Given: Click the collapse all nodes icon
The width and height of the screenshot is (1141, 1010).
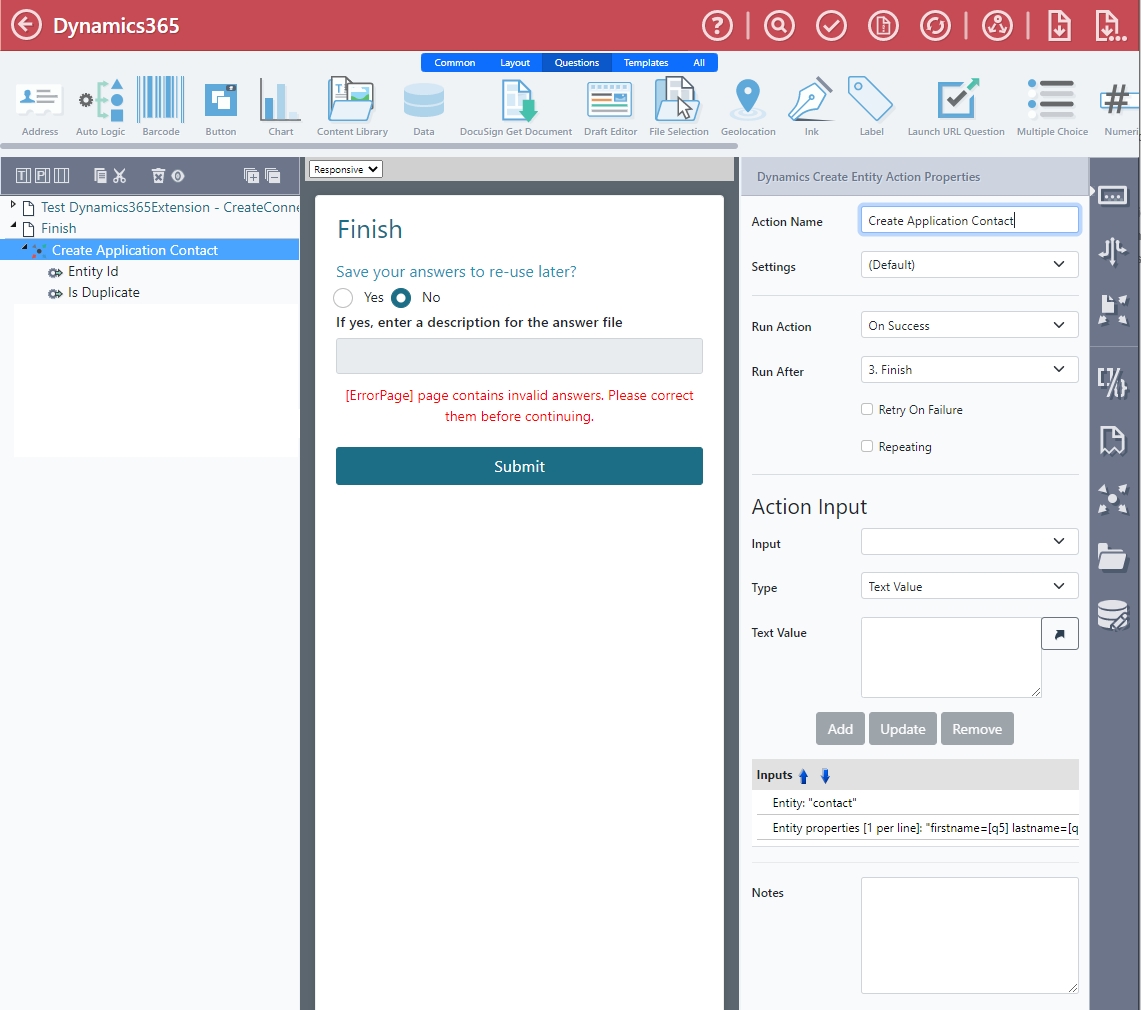Looking at the screenshot, I should (x=273, y=175).
